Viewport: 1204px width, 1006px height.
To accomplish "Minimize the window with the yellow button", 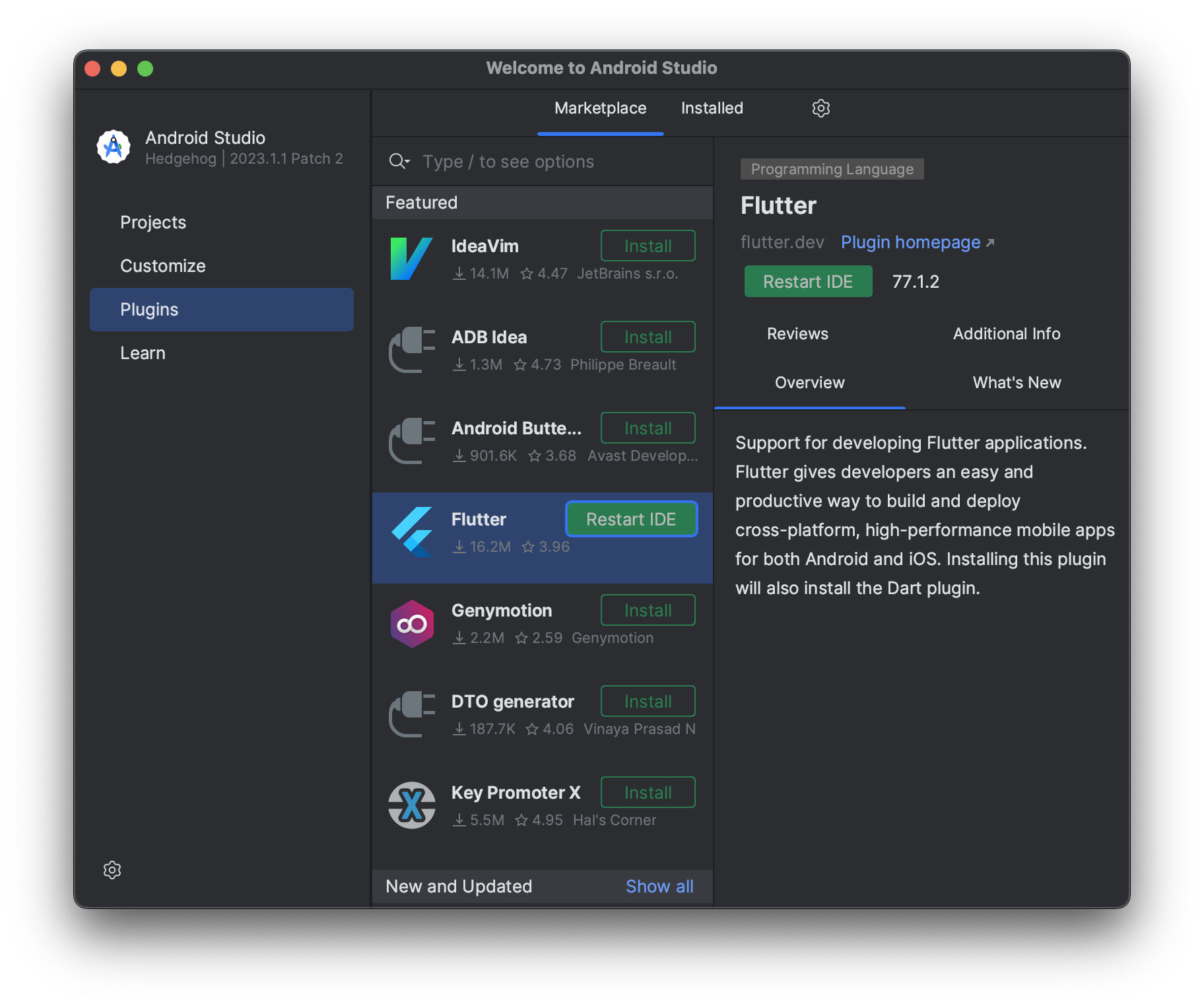I will (x=119, y=69).
